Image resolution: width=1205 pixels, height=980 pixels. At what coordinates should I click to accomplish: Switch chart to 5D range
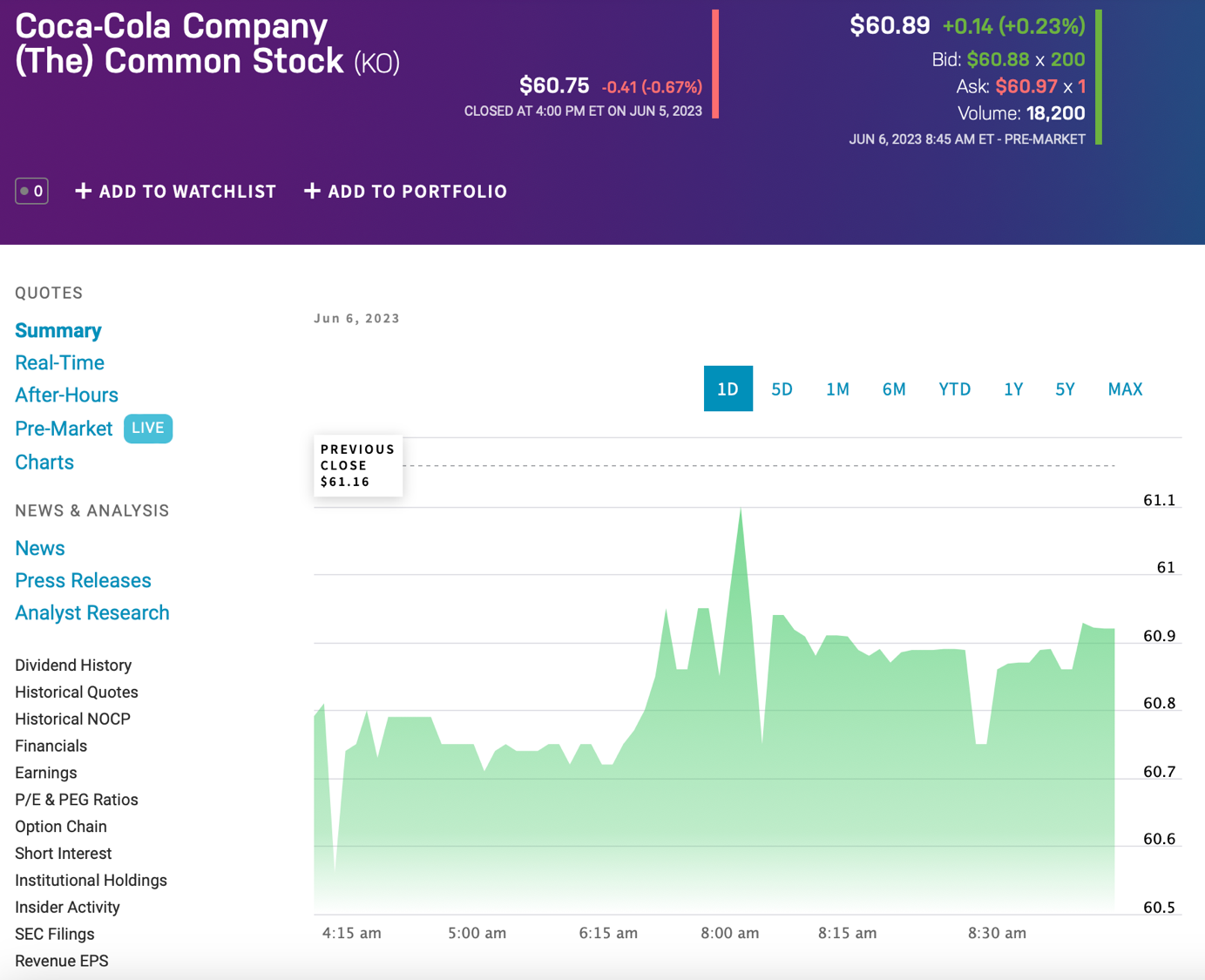tap(782, 389)
